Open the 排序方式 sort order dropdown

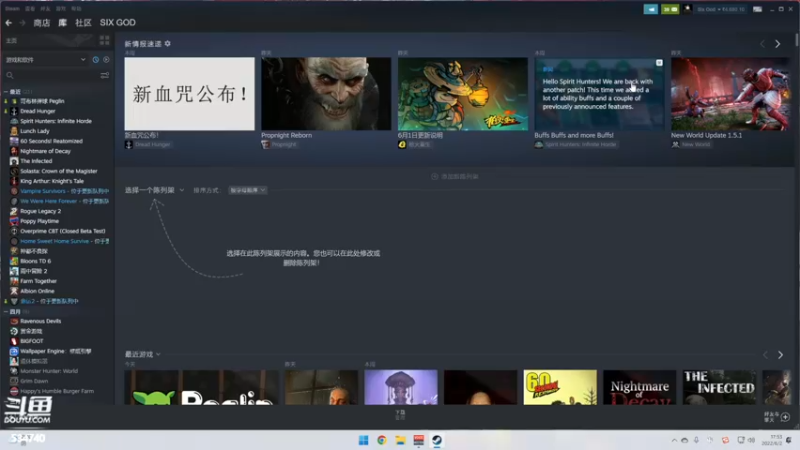247,190
